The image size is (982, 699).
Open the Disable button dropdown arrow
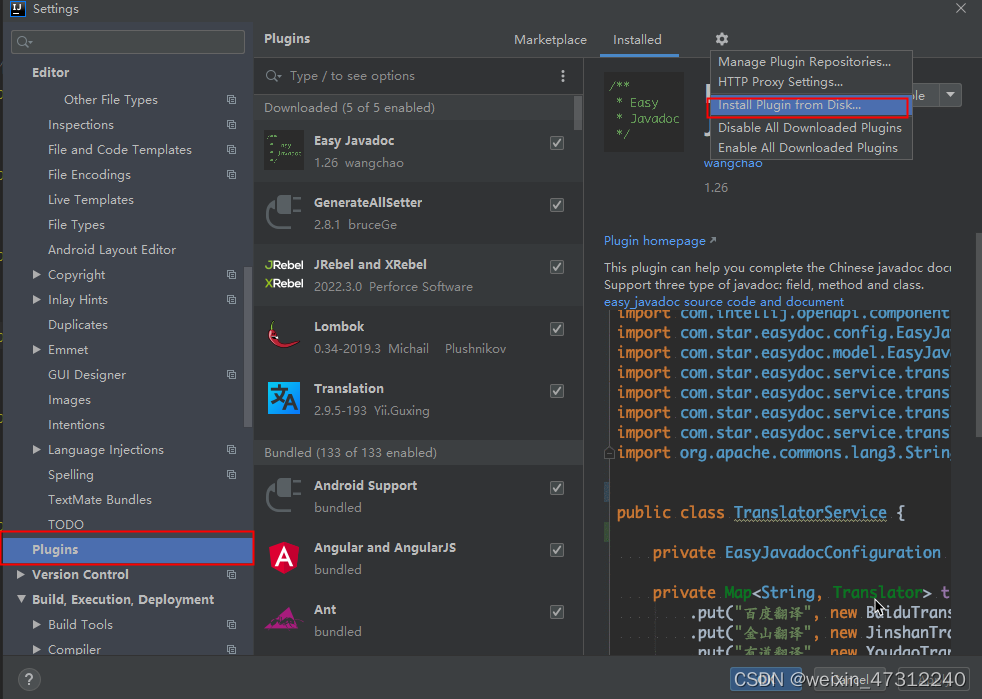950,95
